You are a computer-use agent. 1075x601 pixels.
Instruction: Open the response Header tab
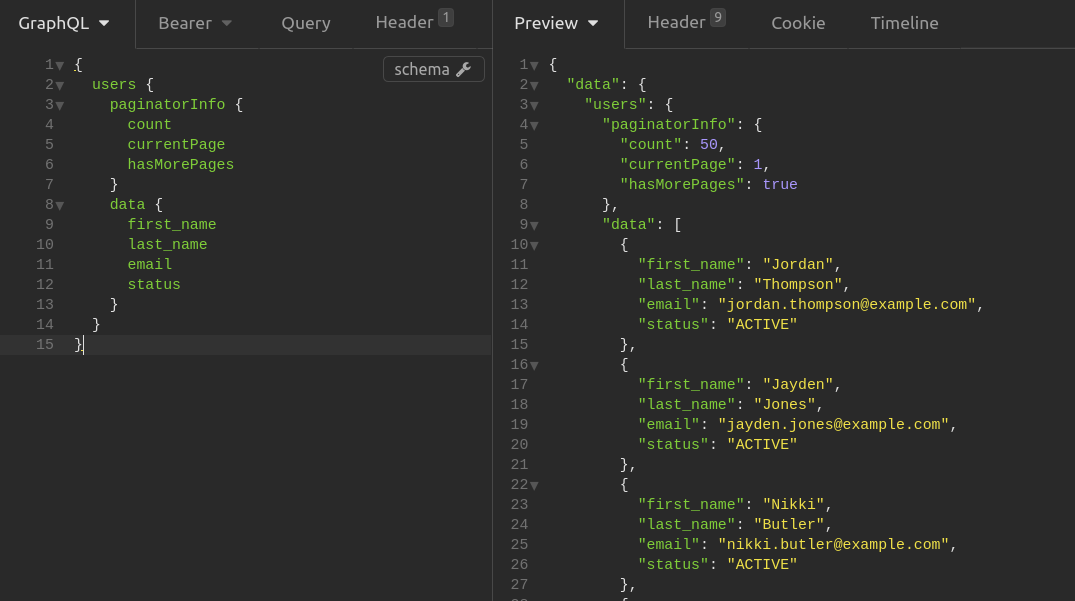tap(686, 22)
